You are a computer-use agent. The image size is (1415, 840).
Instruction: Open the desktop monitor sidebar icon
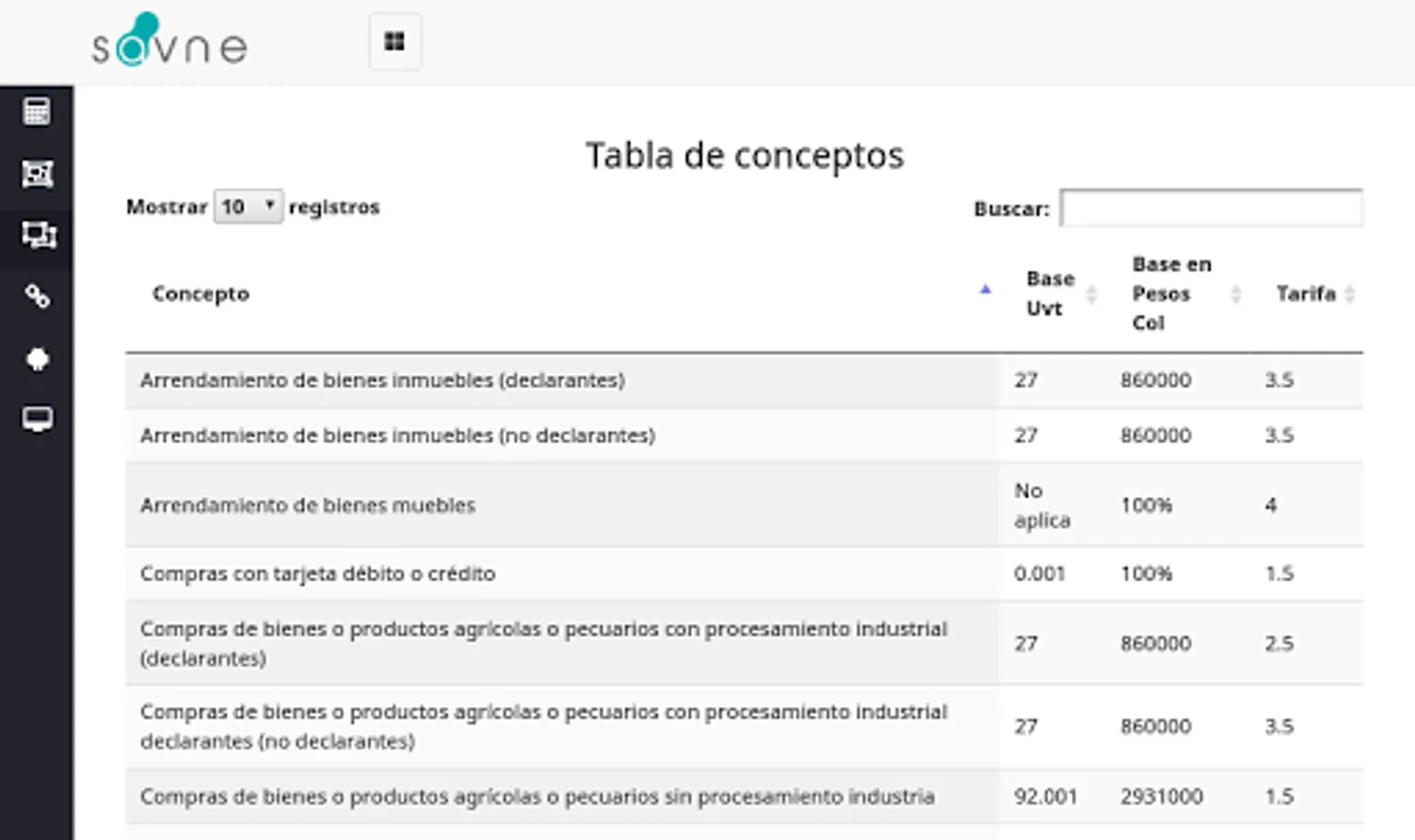tap(36, 419)
